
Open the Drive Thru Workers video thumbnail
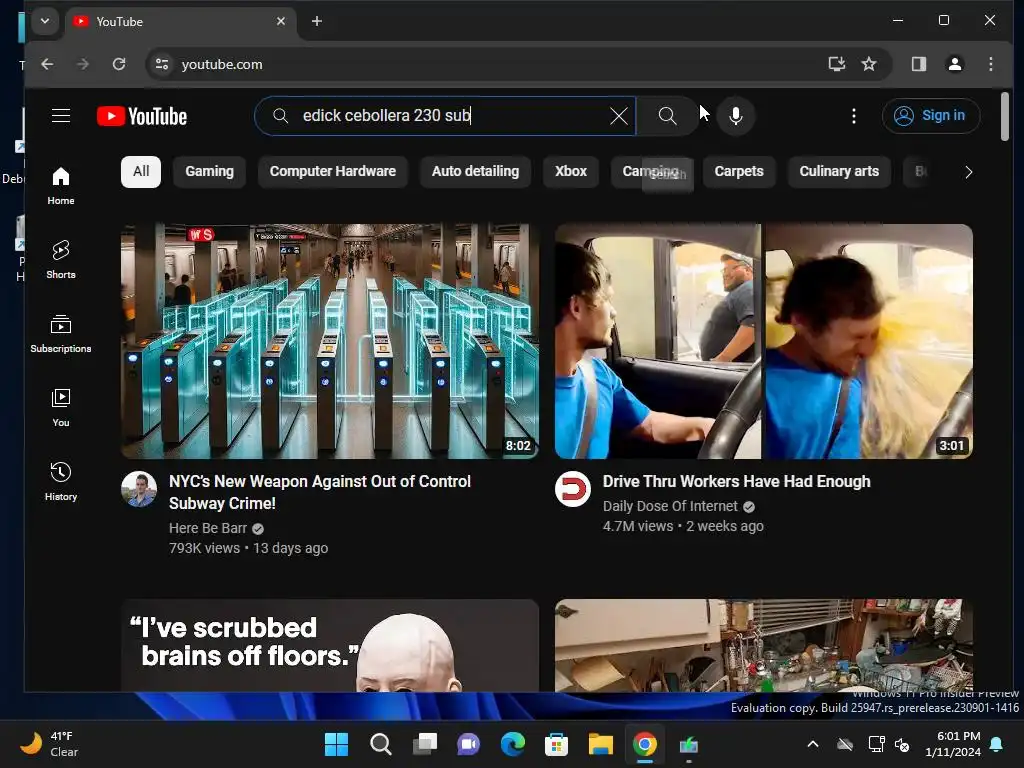(763, 342)
